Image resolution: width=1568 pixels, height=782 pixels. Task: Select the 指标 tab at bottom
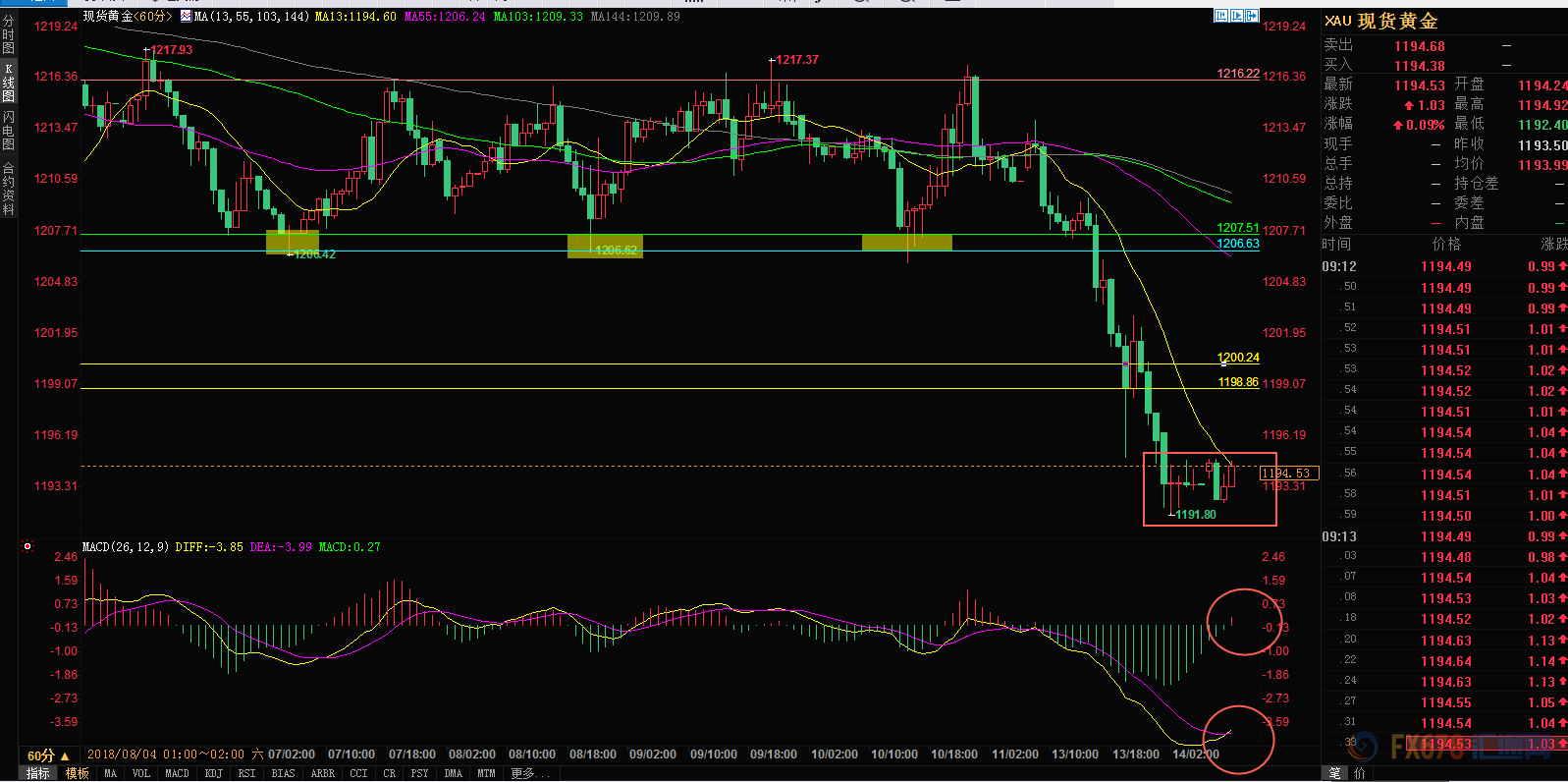(38, 774)
